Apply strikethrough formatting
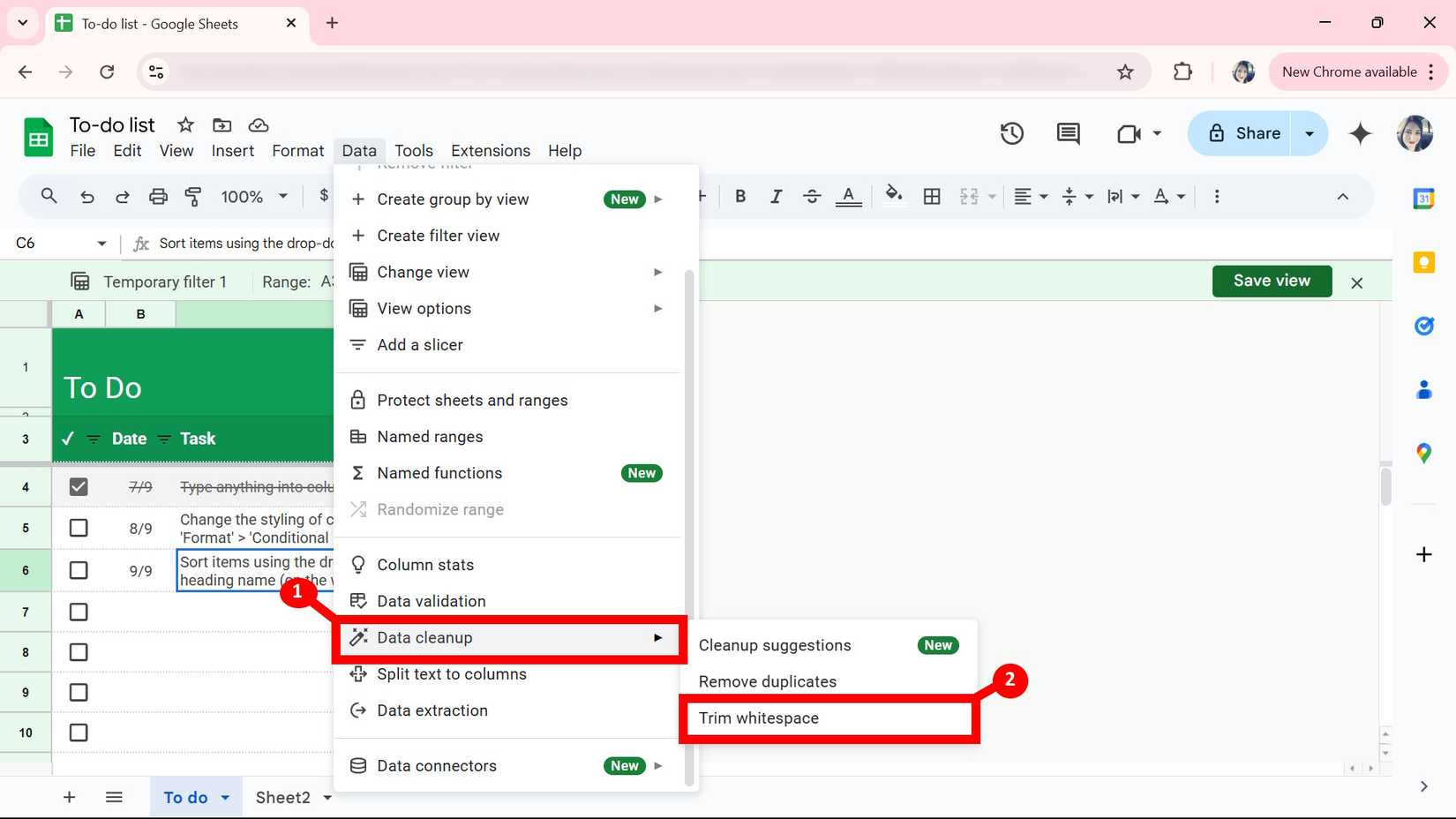Viewport: 1456px width, 819px height. (x=811, y=196)
